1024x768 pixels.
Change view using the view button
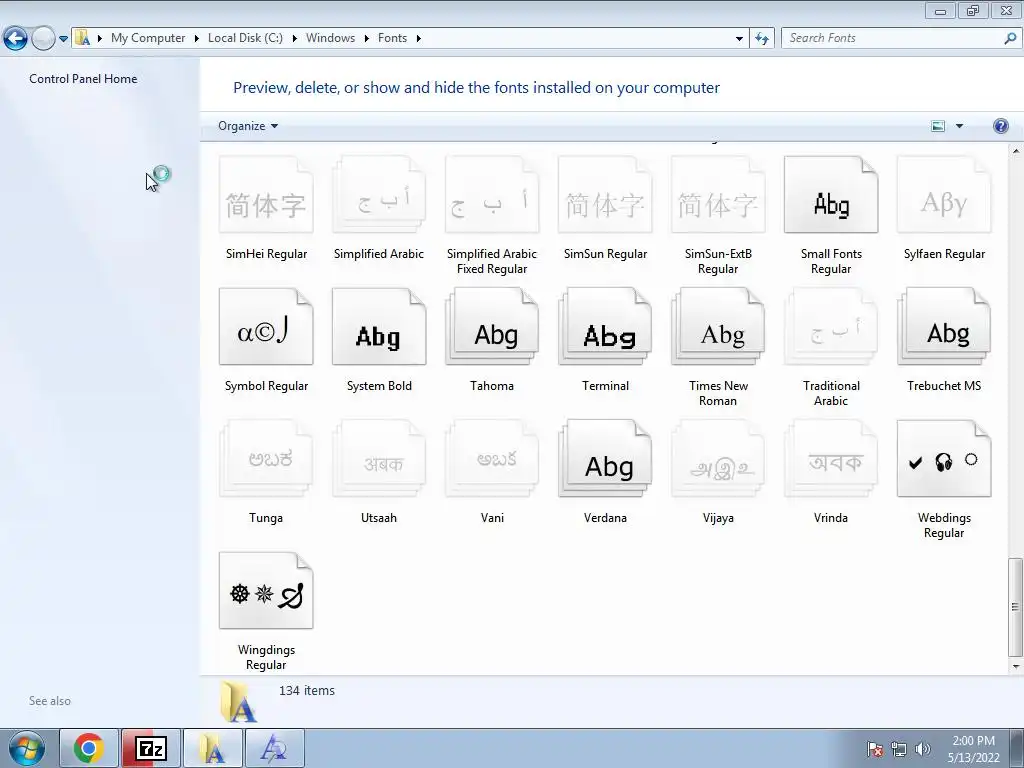pos(938,126)
